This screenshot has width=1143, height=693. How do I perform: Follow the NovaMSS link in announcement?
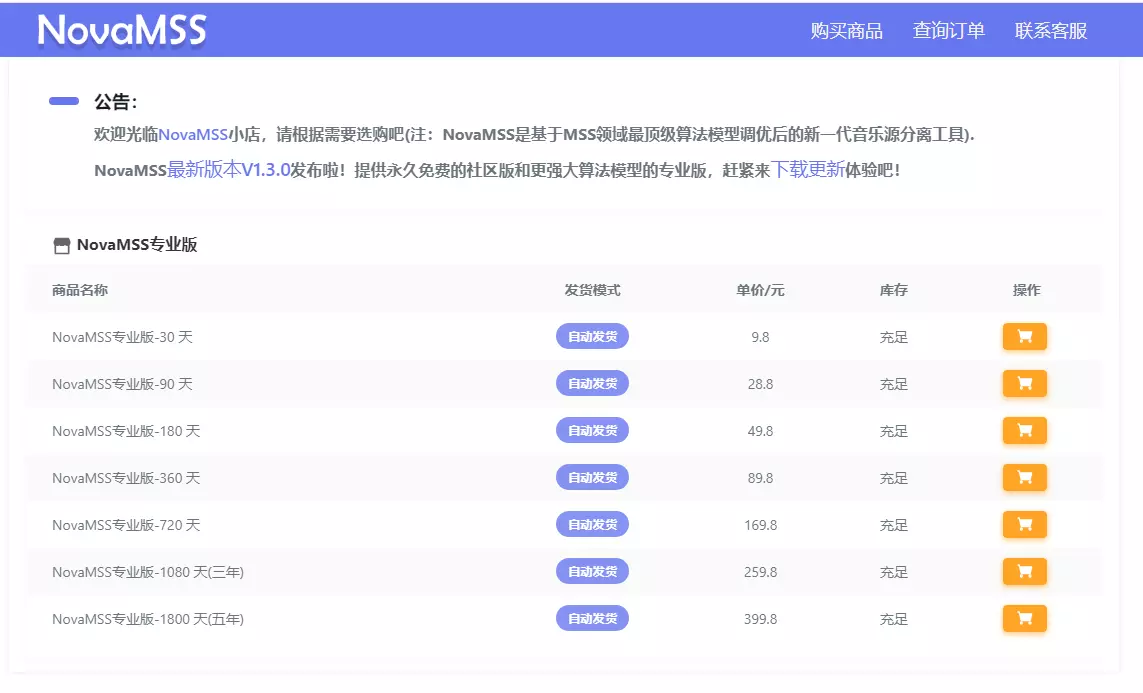(x=193, y=135)
